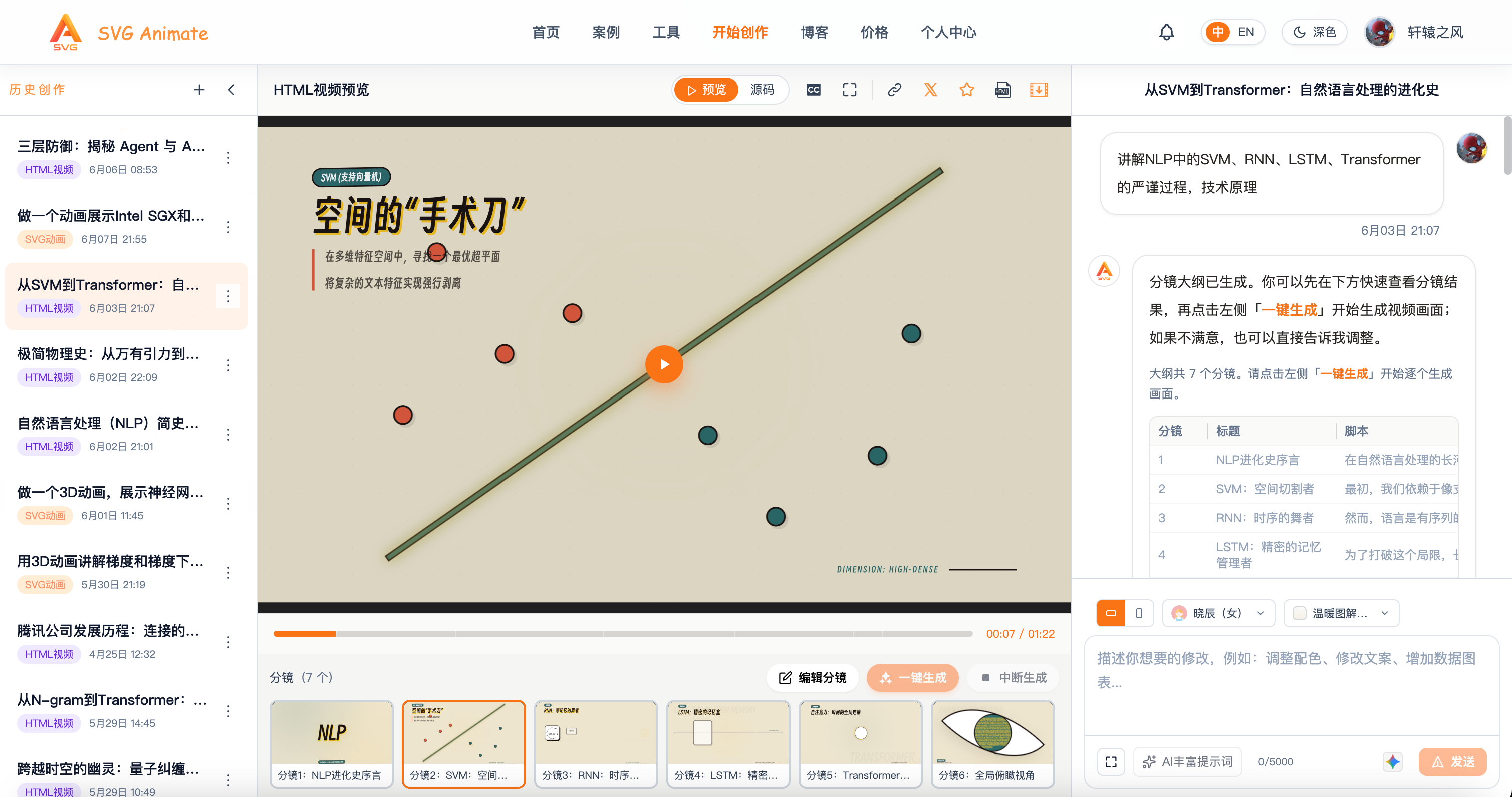Play the video with center play button
This screenshot has height=797, width=1512.
(664, 364)
